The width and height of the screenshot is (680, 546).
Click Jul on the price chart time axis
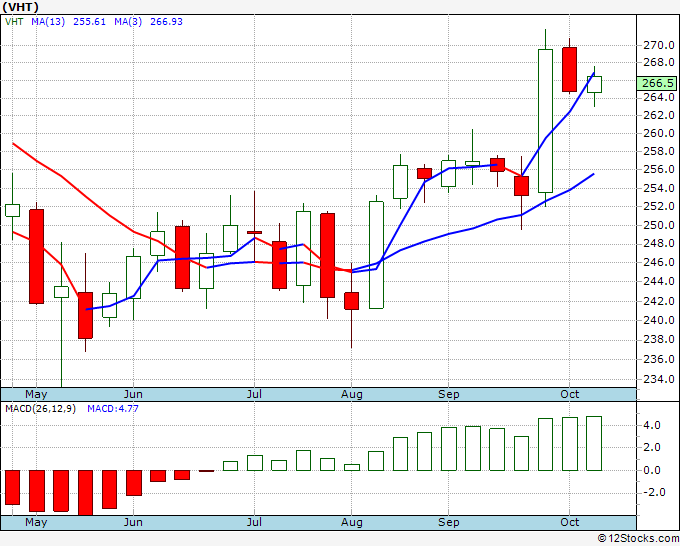(x=254, y=395)
